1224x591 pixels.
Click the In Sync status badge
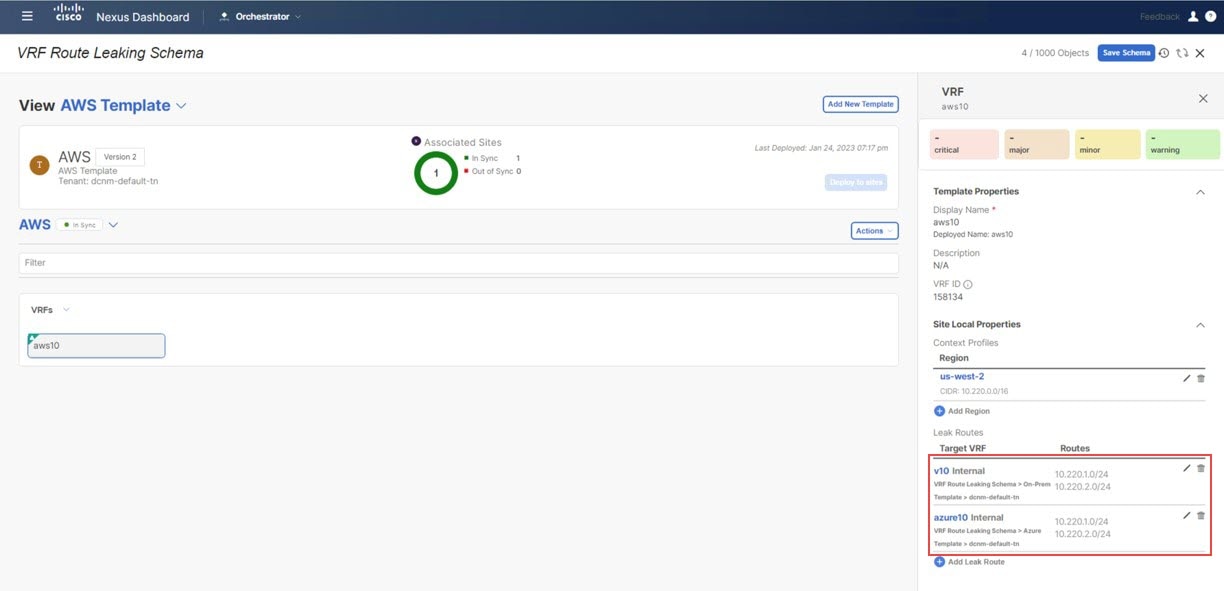78,225
